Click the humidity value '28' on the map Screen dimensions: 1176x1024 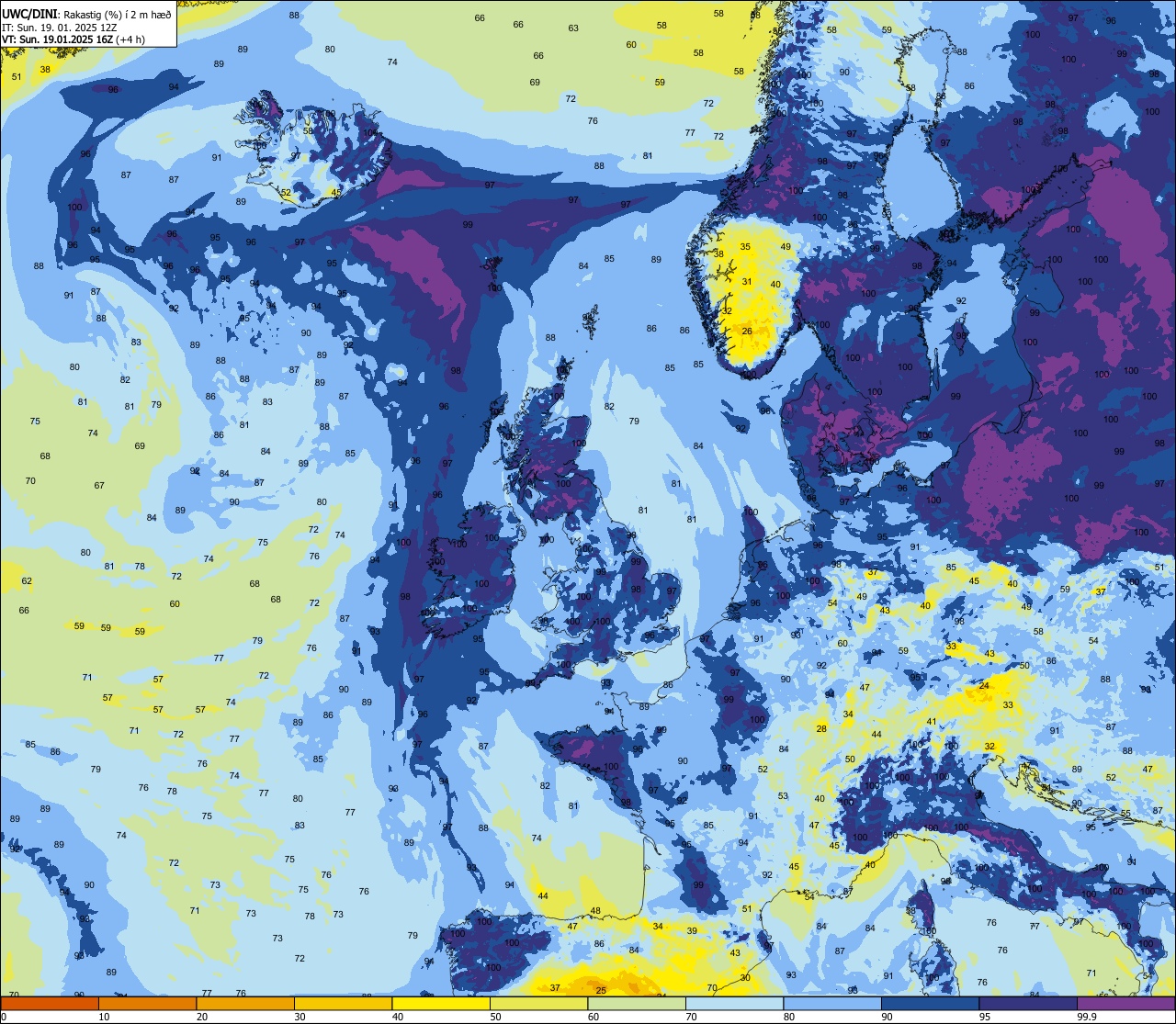(x=821, y=728)
